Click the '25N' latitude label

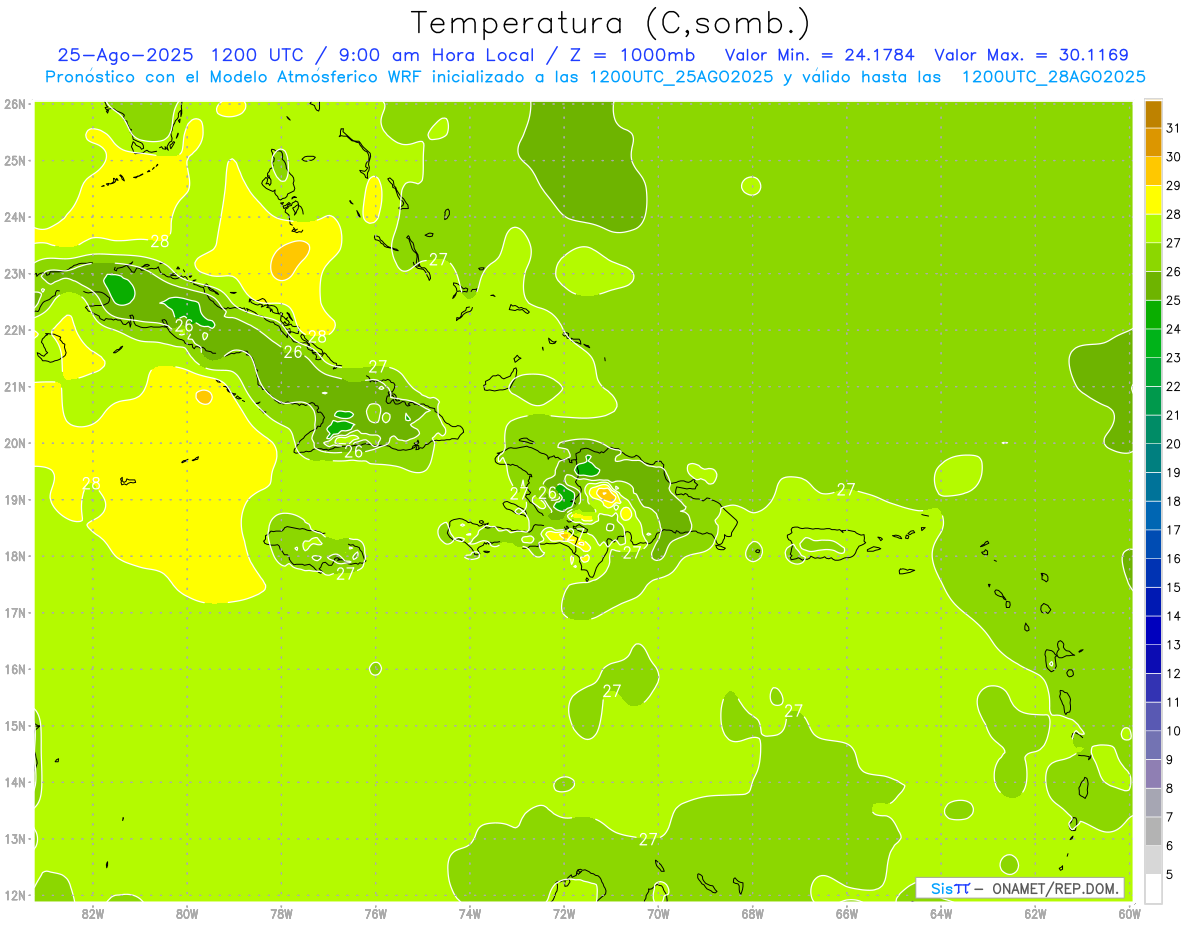pyautogui.click(x=15, y=160)
